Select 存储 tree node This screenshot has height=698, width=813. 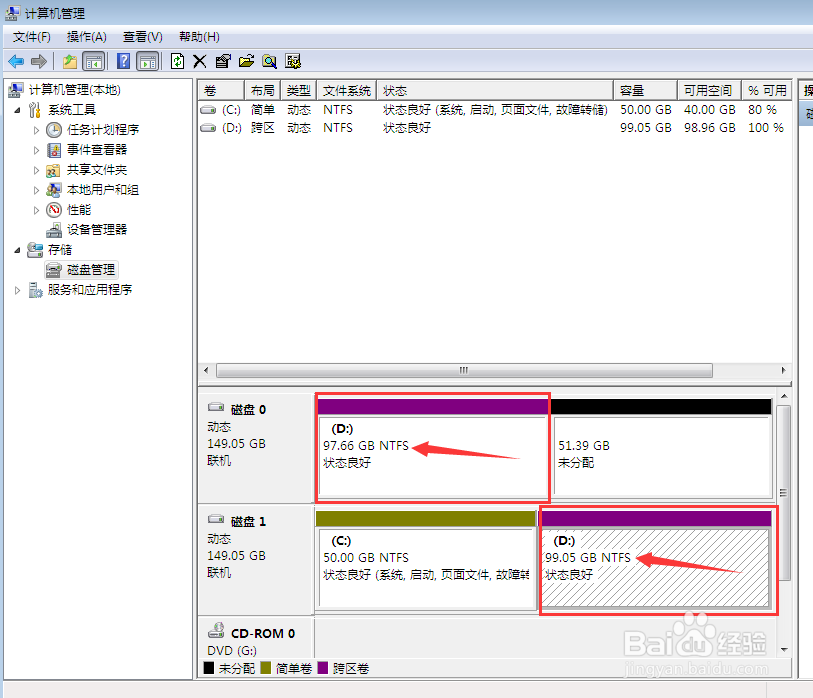[x=60, y=250]
